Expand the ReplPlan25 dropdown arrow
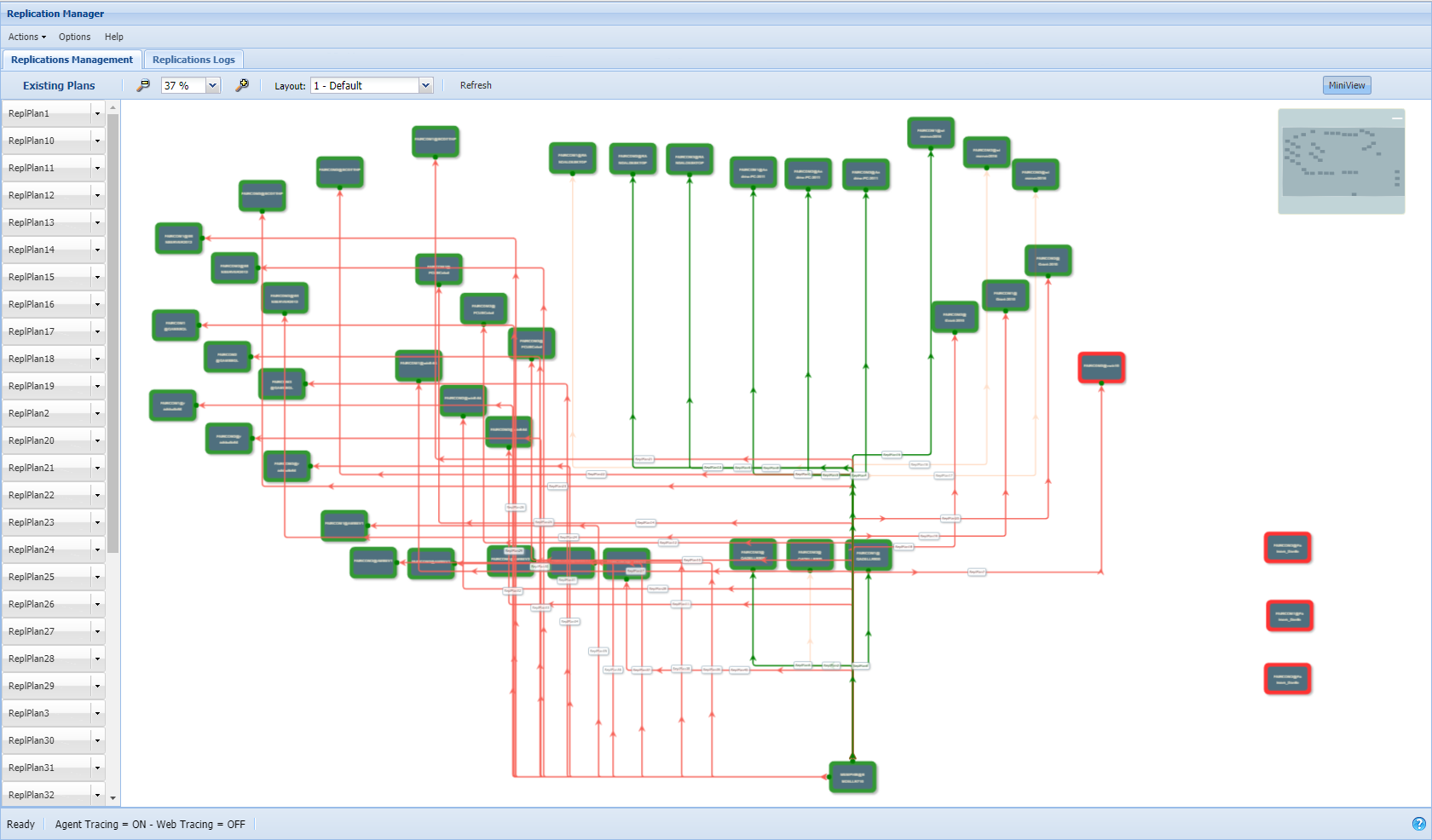Viewport: 1432px width, 840px height. point(97,577)
